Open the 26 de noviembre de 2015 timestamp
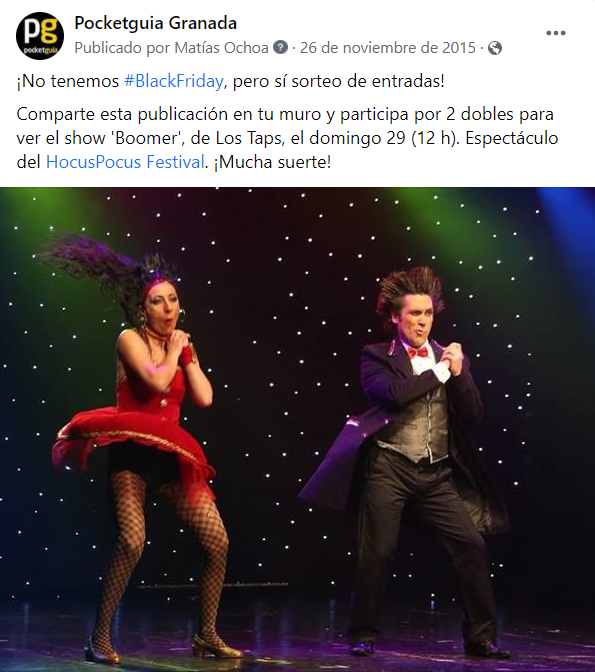Screen dimensions: 595x672 pos(388,48)
